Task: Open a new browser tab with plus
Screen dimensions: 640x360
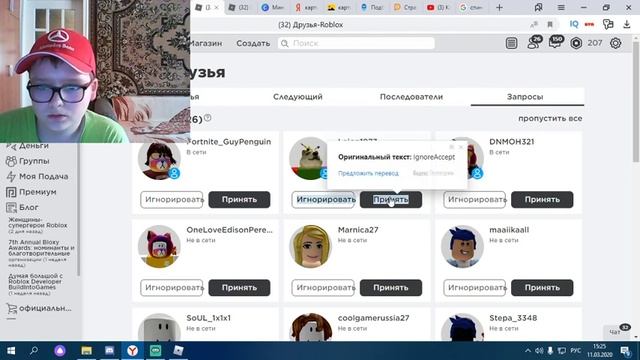Action: pos(499,7)
